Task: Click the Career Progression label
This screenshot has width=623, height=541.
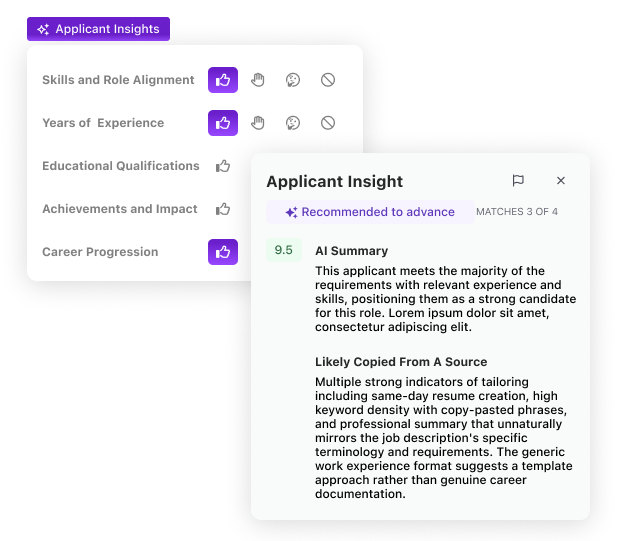Action: coord(100,252)
